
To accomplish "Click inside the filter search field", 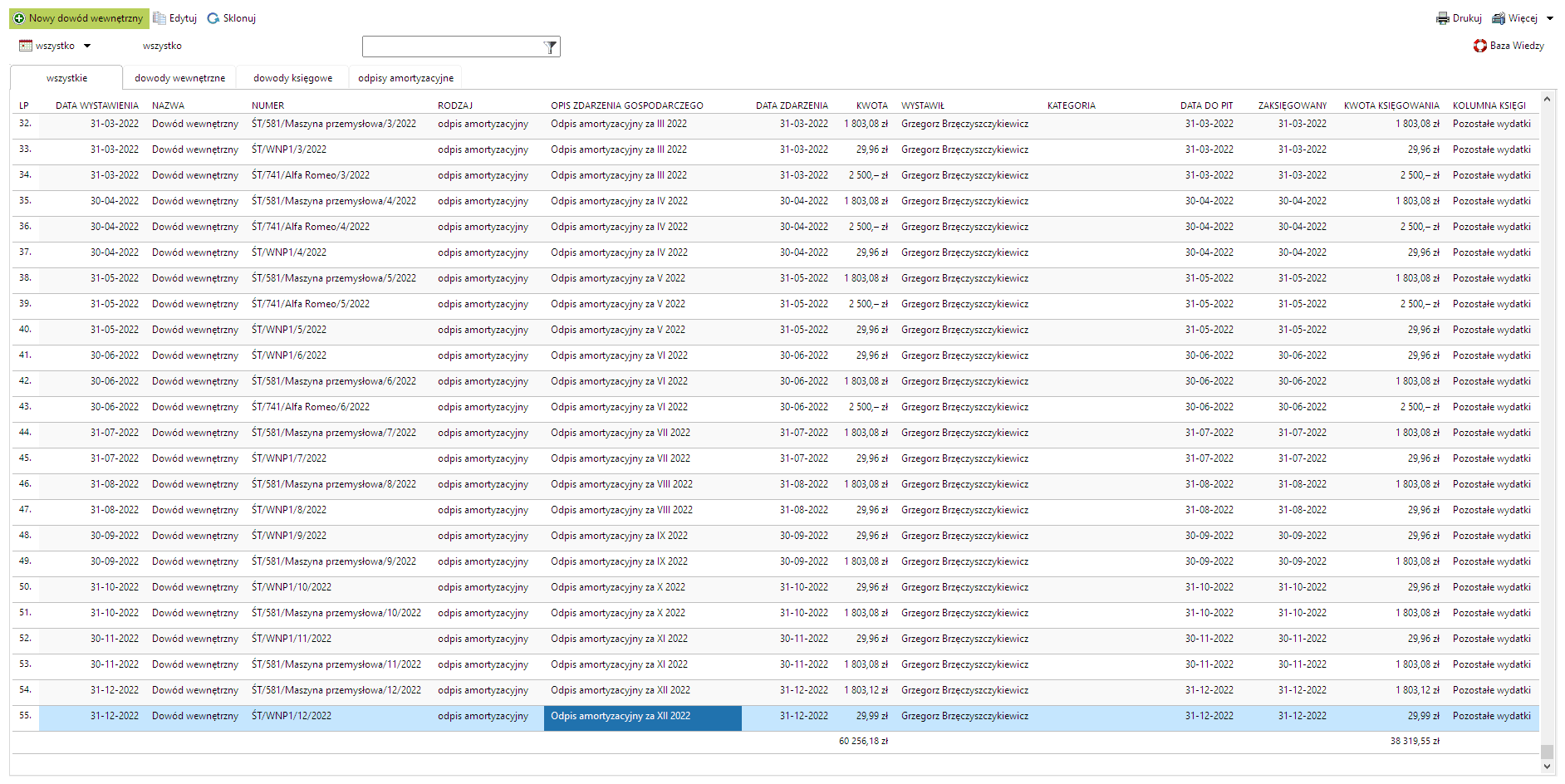I will click(452, 47).
